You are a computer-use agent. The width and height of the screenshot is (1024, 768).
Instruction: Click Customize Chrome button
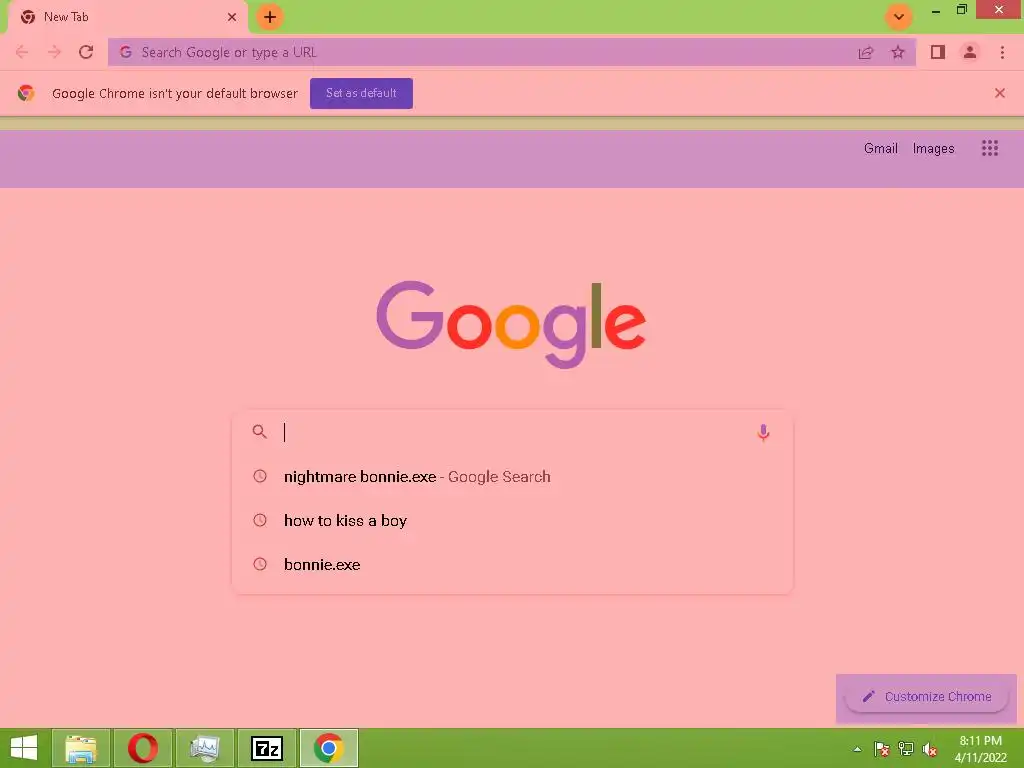[x=927, y=697]
